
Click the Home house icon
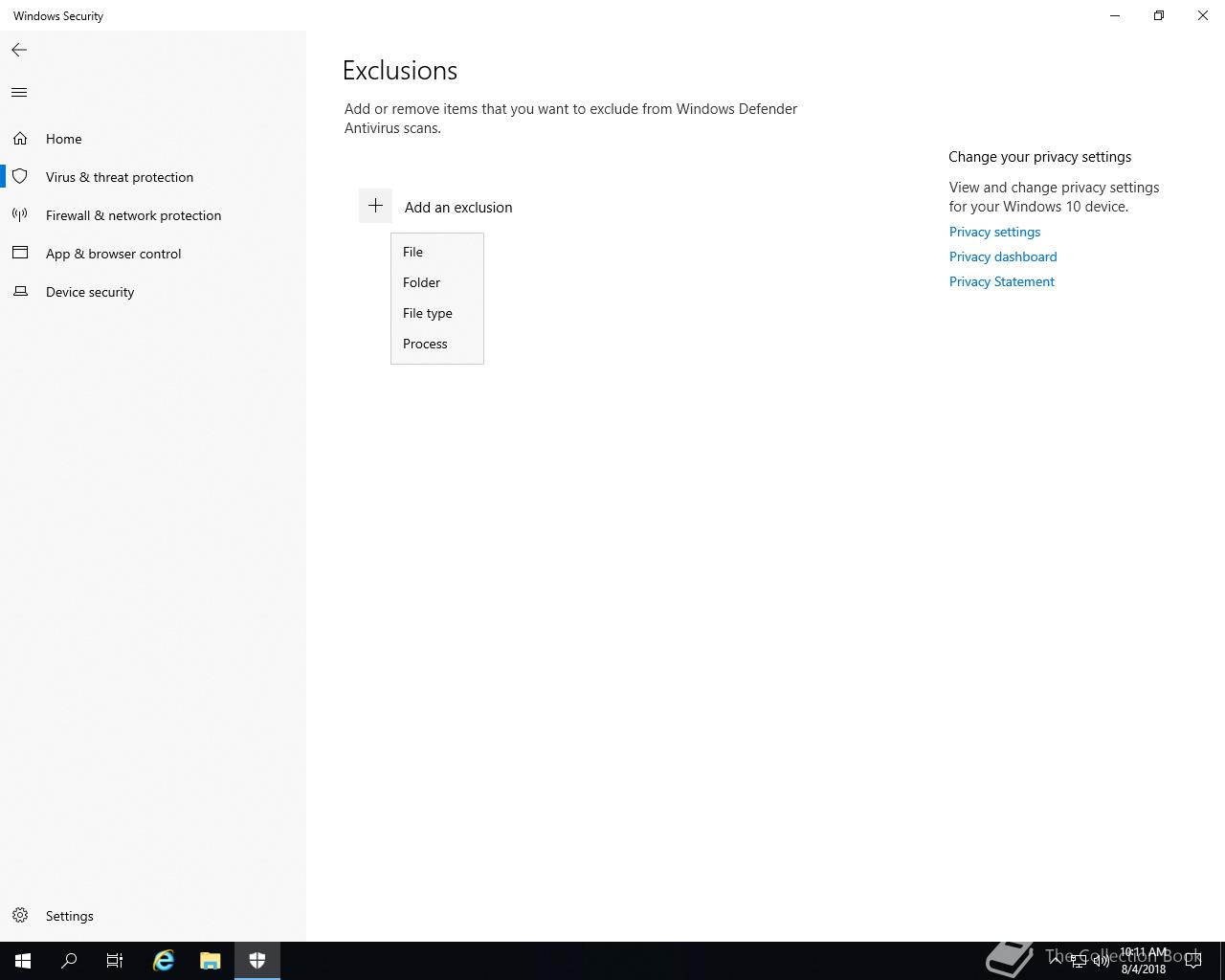tap(20, 139)
